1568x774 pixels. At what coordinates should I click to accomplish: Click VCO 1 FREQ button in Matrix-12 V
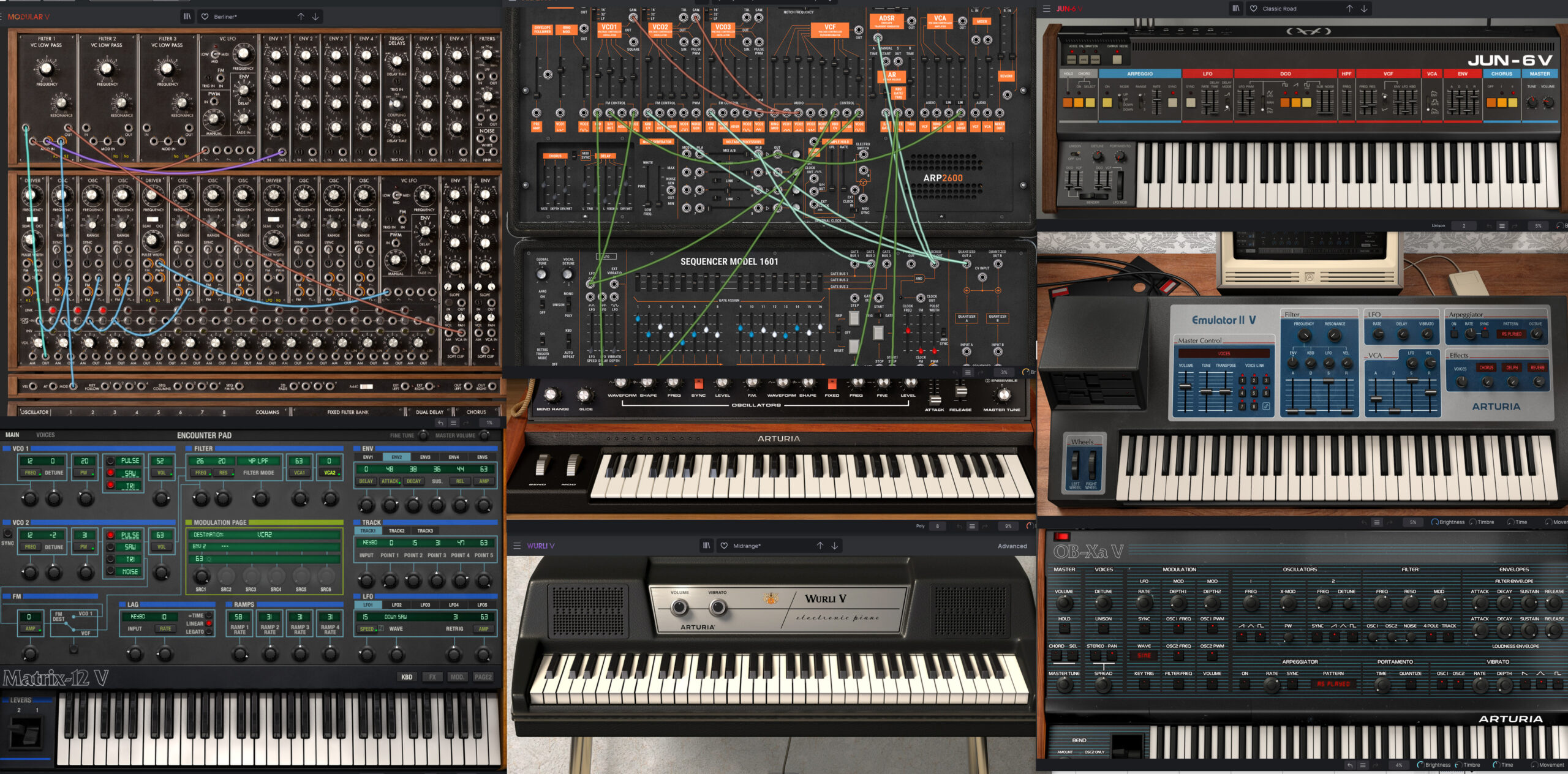point(30,473)
